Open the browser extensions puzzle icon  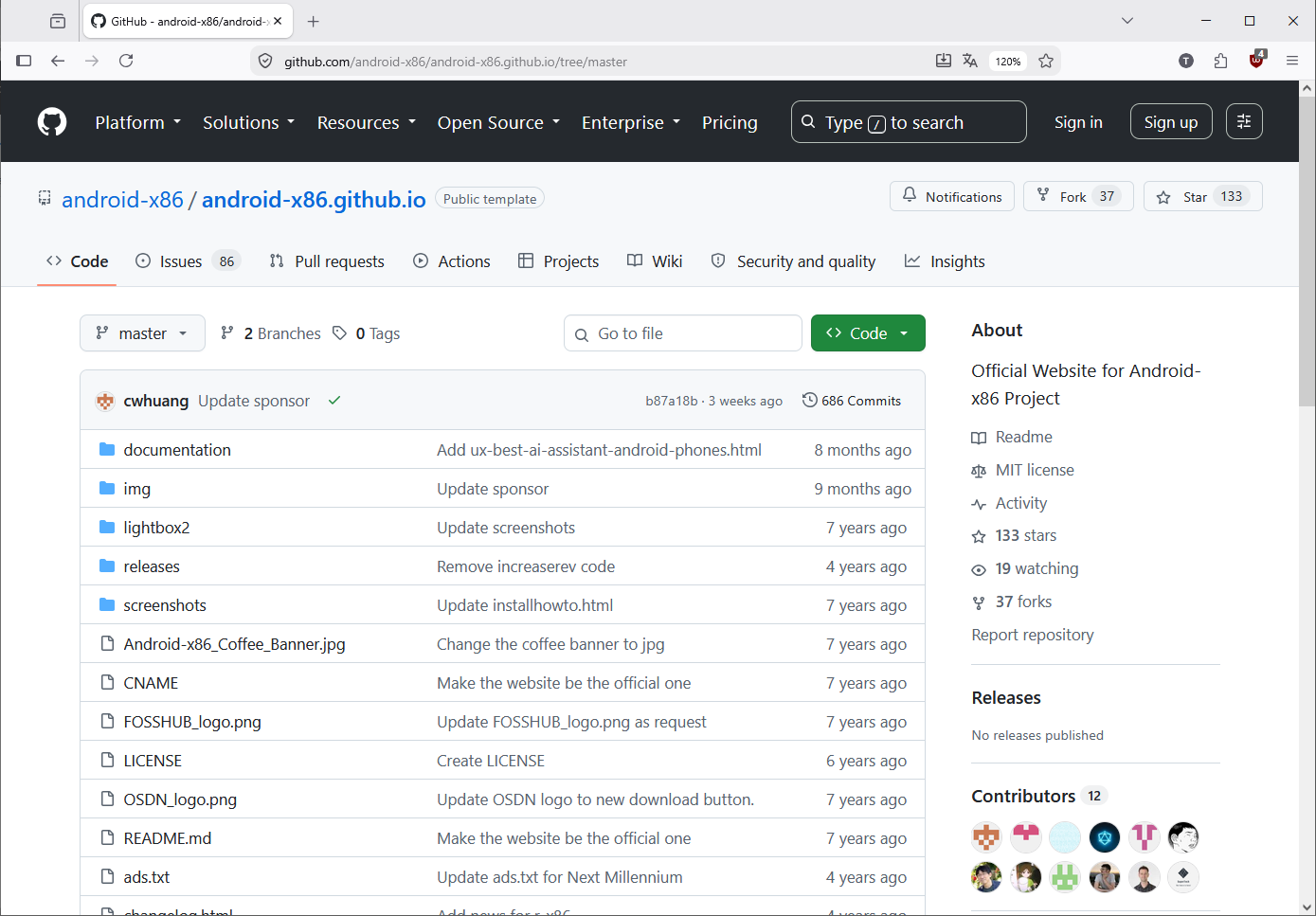1220,61
